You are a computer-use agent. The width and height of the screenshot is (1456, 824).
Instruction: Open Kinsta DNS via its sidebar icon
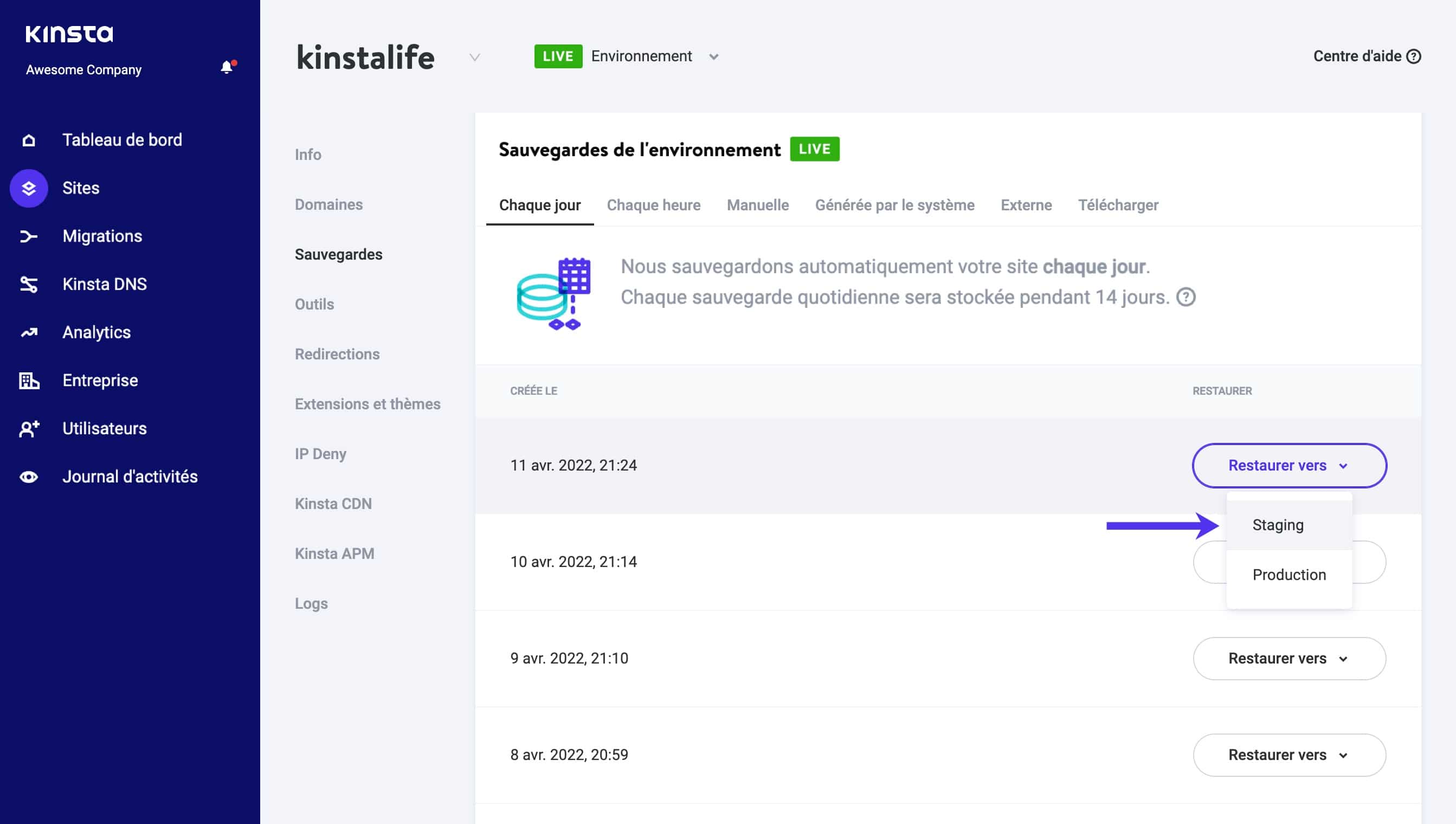click(28, 284)
